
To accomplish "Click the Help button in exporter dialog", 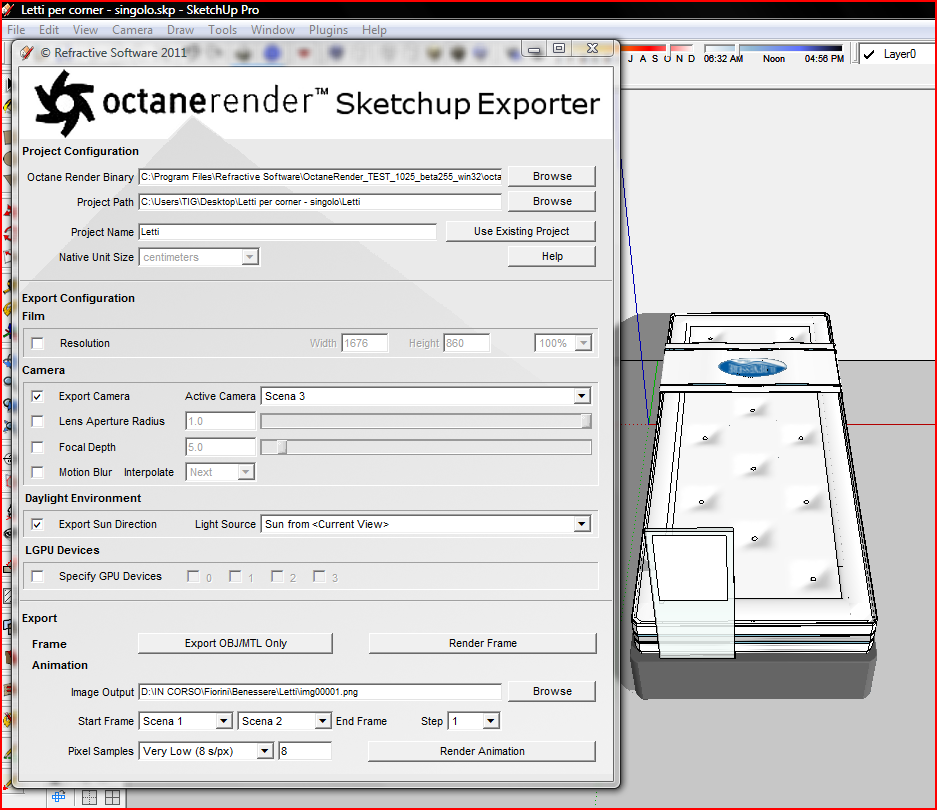I will 552,256.
